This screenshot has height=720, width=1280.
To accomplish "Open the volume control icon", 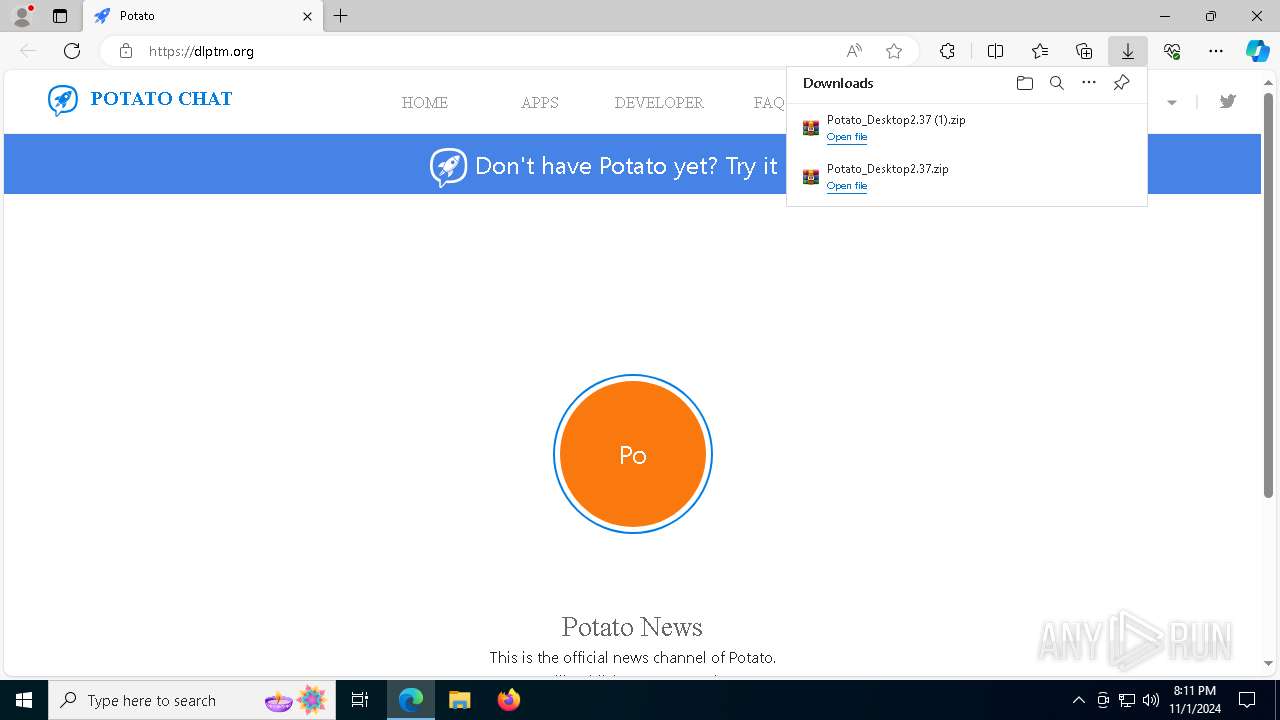I will pyautogui.click(x=1150, y=700).
